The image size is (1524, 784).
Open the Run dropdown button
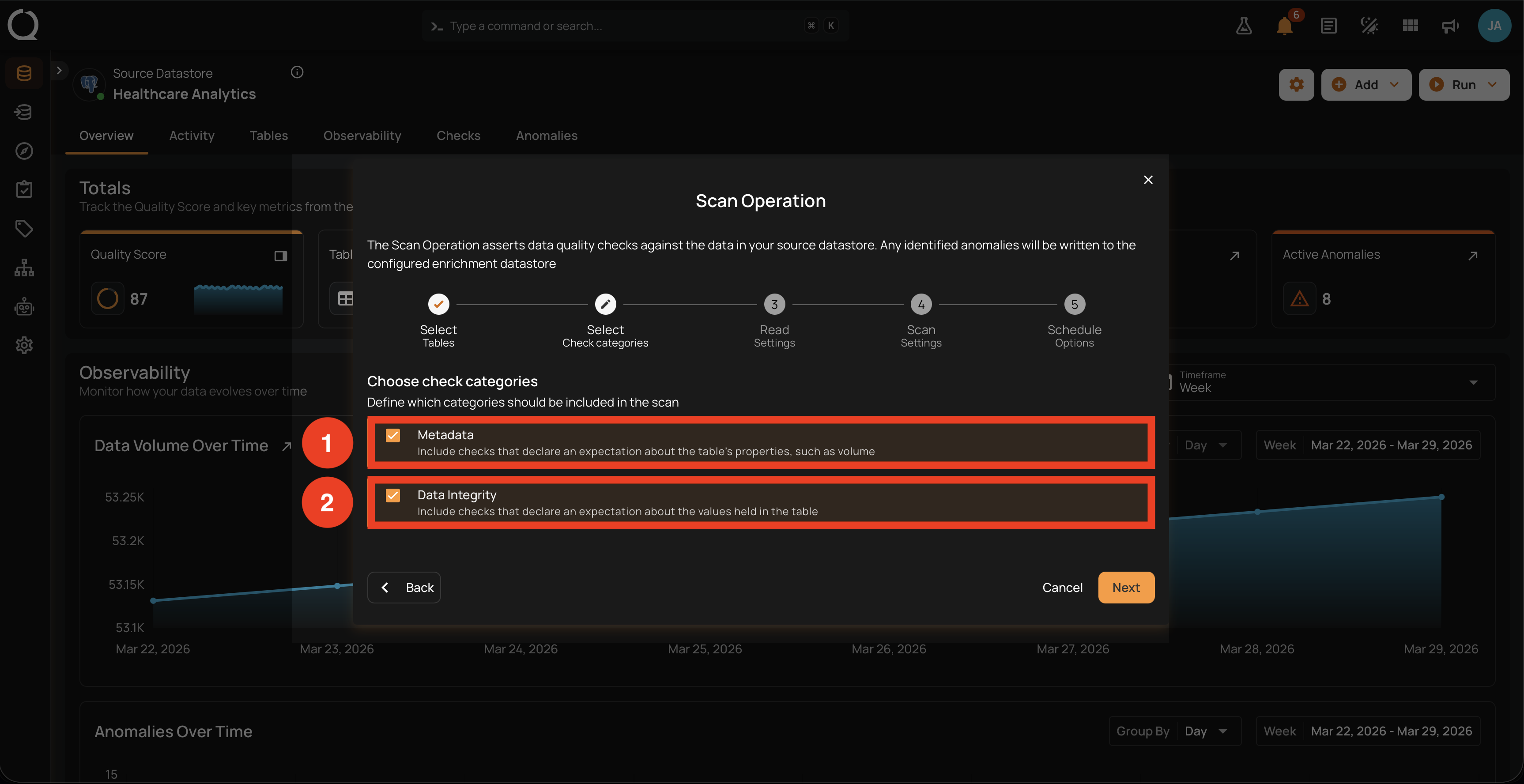click(x=1464, y=85)
